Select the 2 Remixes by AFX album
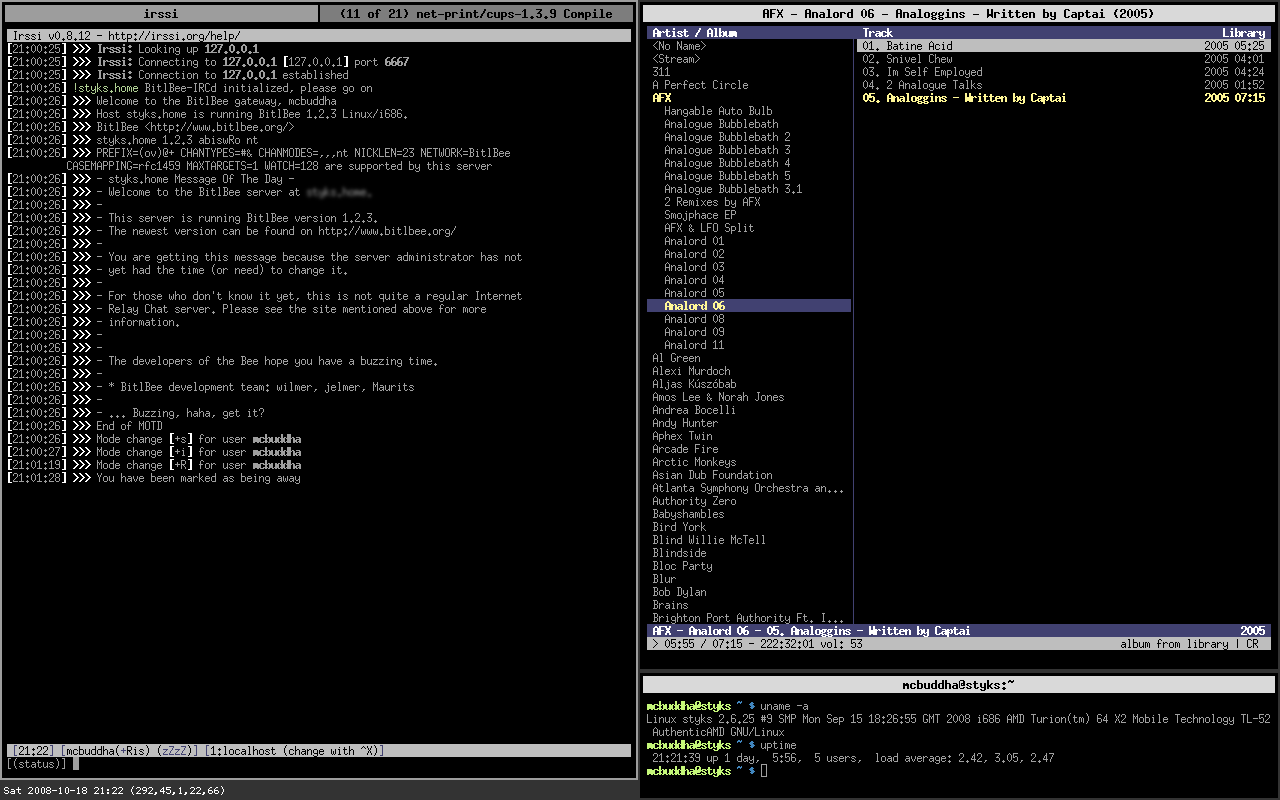Image resolution: width=1280 pixels, height=800 pixels. pyautogui.click(x=712, y=202)
